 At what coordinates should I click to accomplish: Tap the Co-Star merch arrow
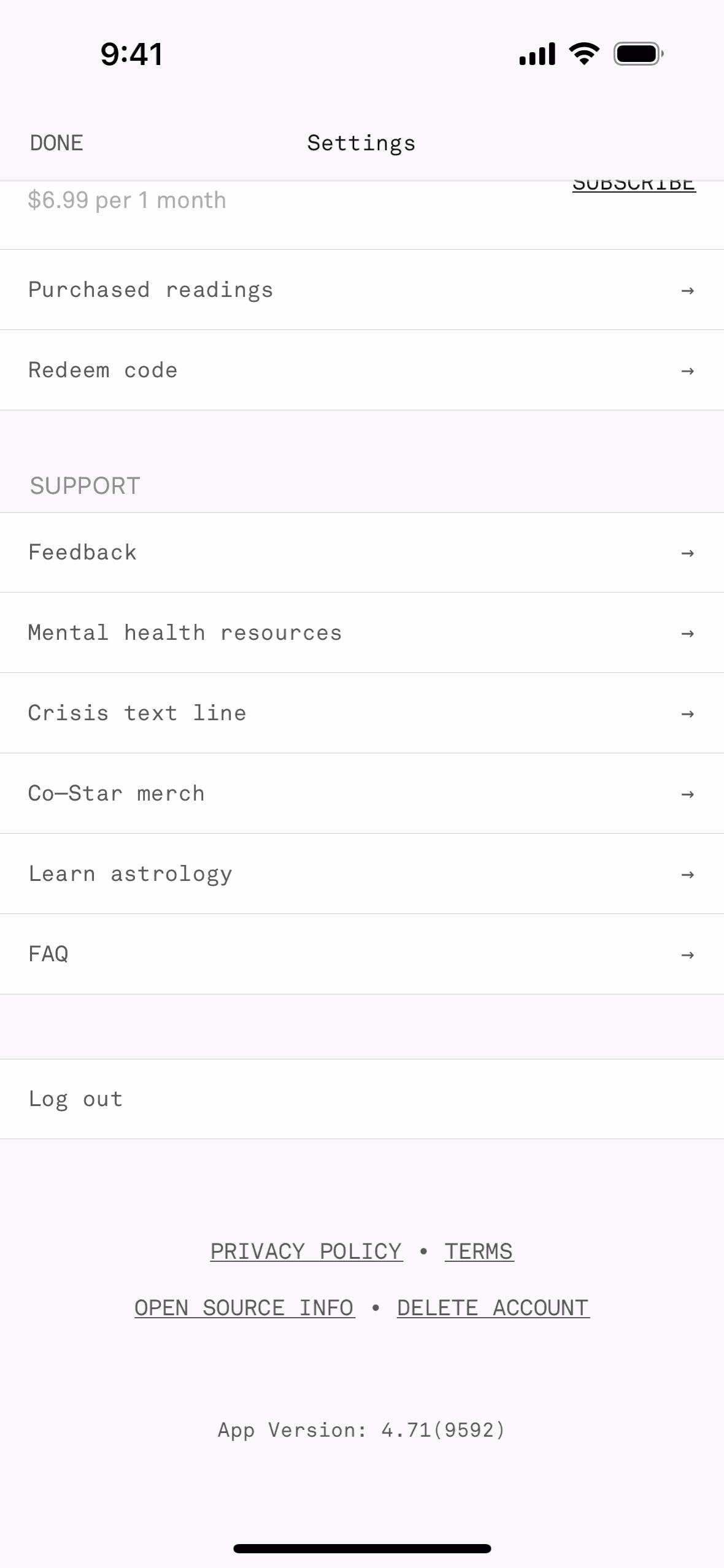(687, 794)
